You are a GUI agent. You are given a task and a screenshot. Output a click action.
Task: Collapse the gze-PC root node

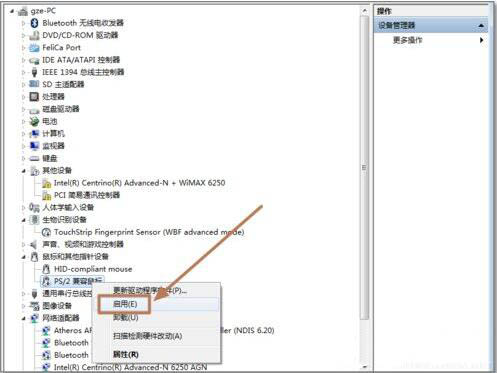[12, 11]
